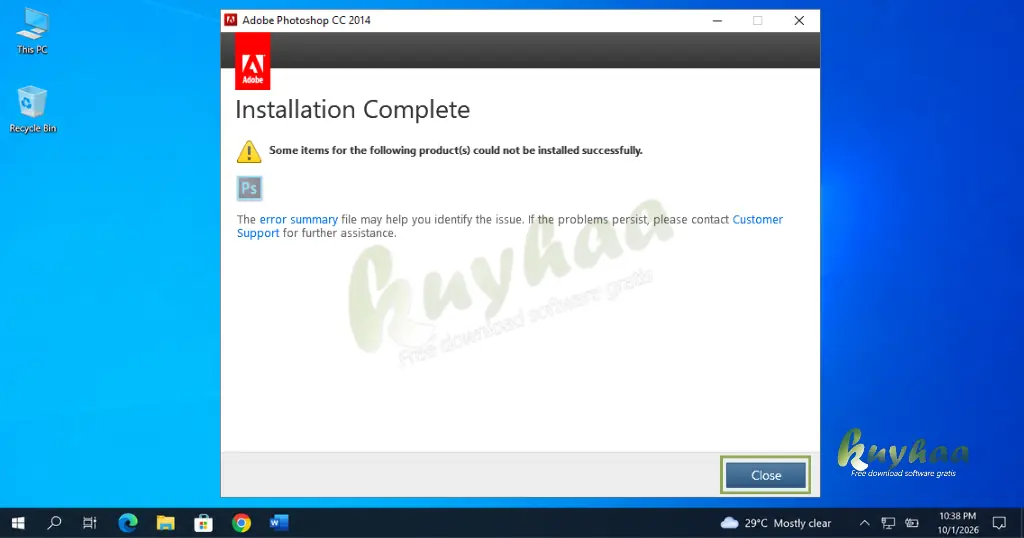Open Task View on the taskbar

click(89, 523)
